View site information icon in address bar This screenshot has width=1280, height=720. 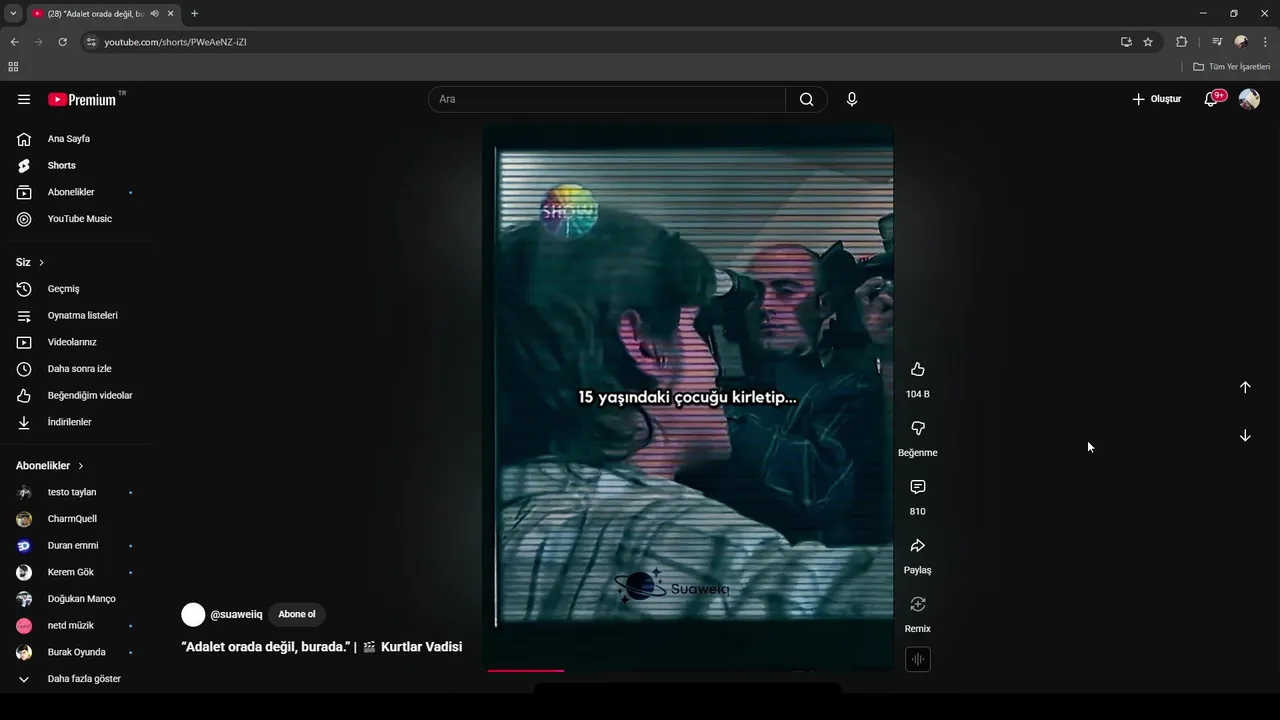[x=91, y=42]
